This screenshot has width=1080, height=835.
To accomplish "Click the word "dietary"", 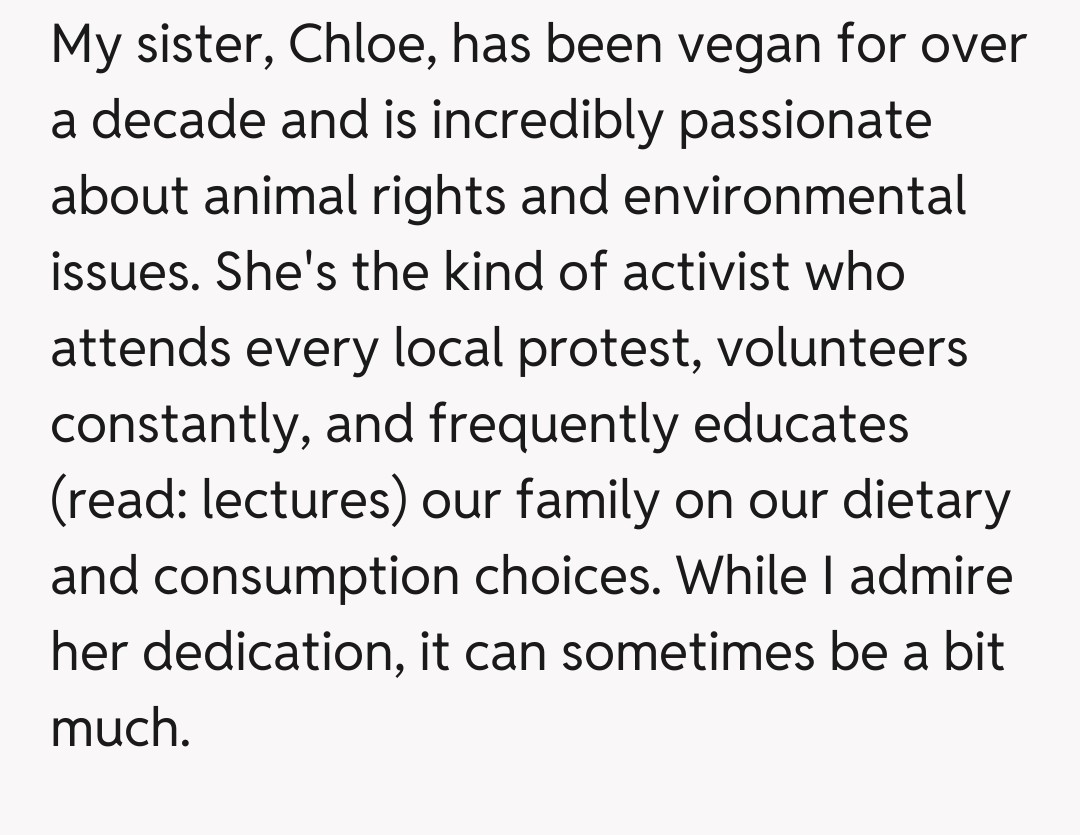I will click(927, 501).
